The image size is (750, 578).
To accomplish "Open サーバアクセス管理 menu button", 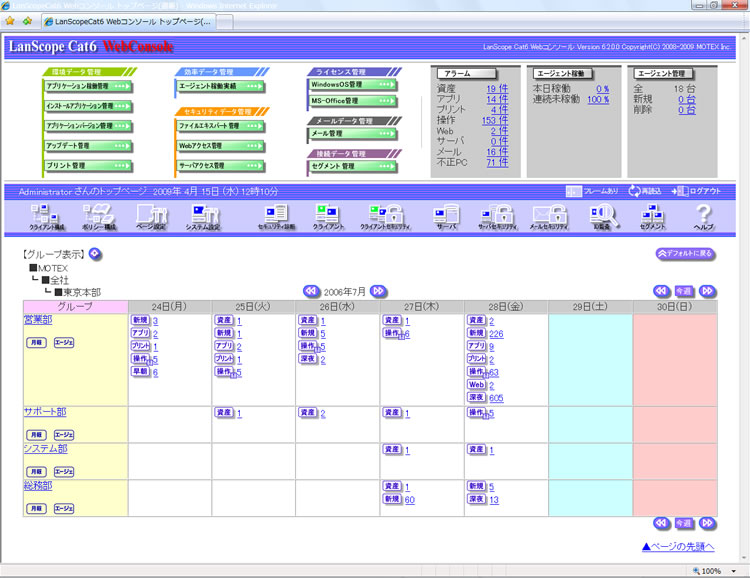I will tap(220, 166).
